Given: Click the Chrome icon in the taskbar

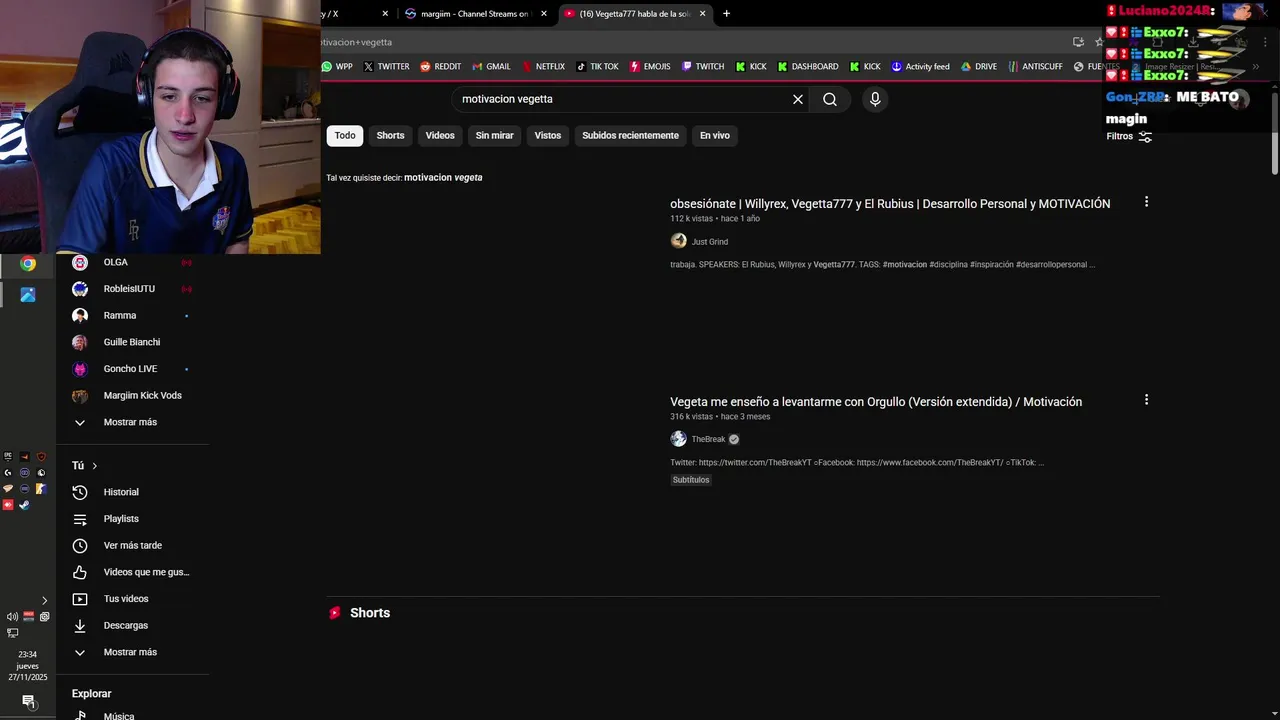Looking at the screenshot, I should pyautogui.click(x=28, y=264).
